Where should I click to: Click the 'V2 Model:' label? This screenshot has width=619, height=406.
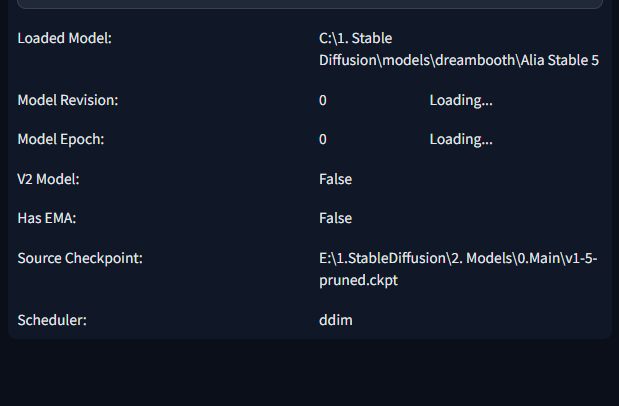[49, 179]
